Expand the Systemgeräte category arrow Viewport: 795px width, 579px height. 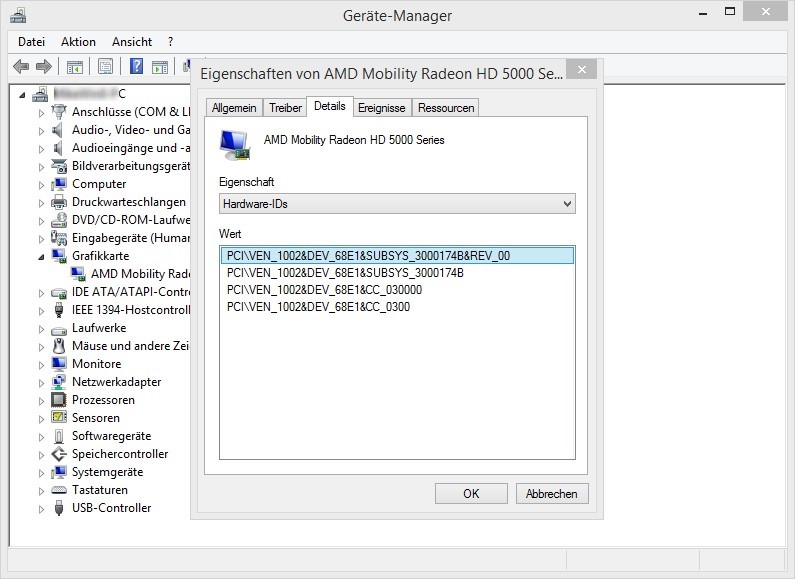pos(41,473)
